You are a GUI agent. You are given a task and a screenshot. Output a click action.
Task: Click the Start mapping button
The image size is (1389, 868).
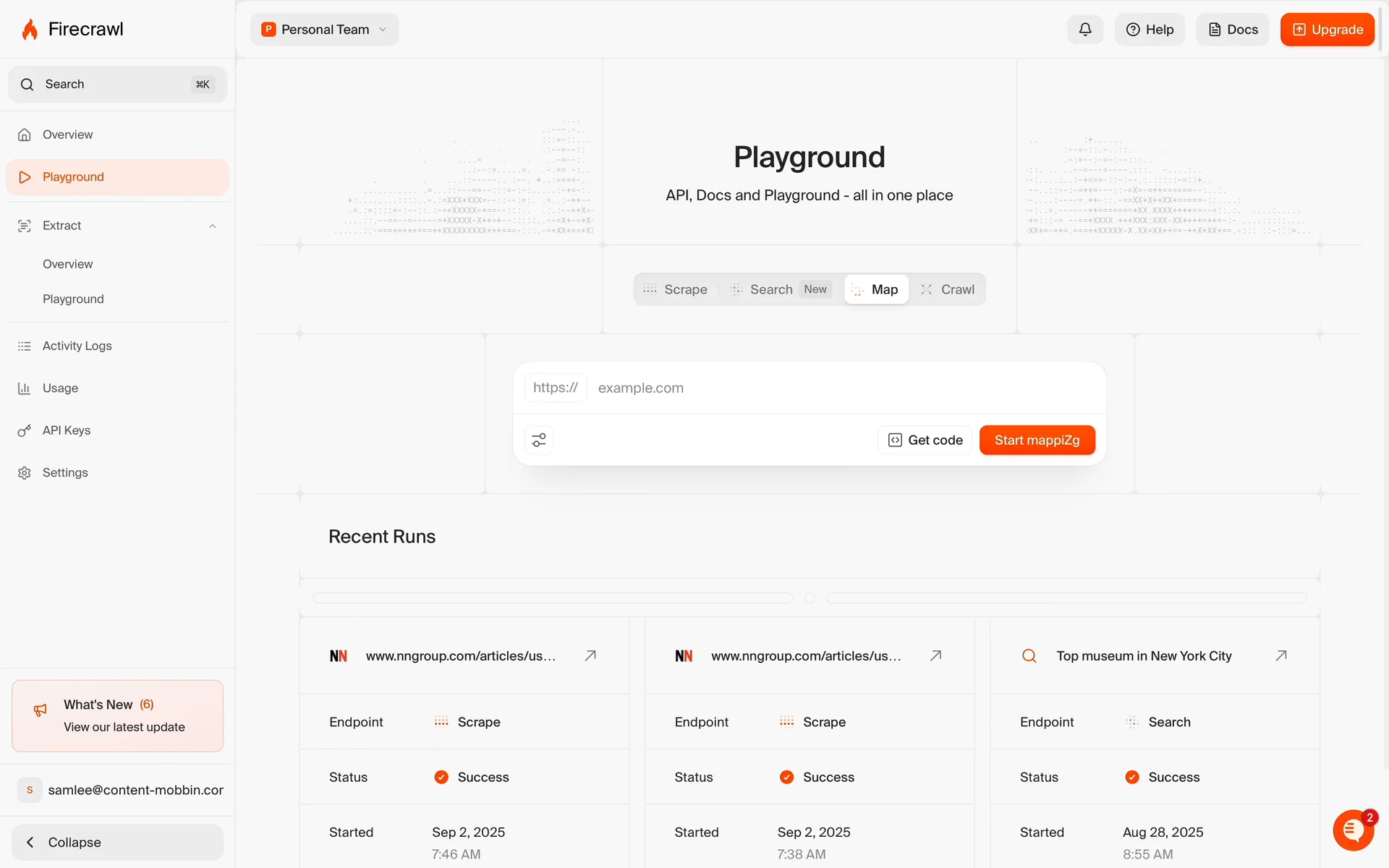(1037, 440)
